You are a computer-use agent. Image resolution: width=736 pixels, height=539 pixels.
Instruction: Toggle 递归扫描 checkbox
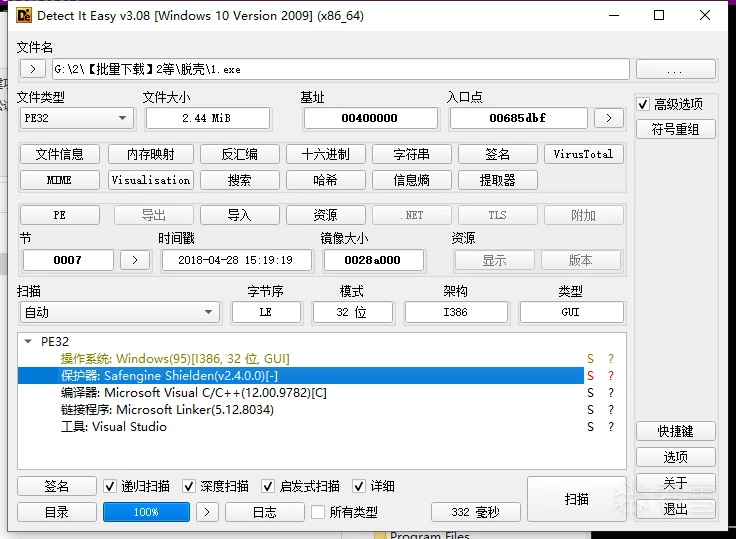pyautogui.click(x=110, y=486)
